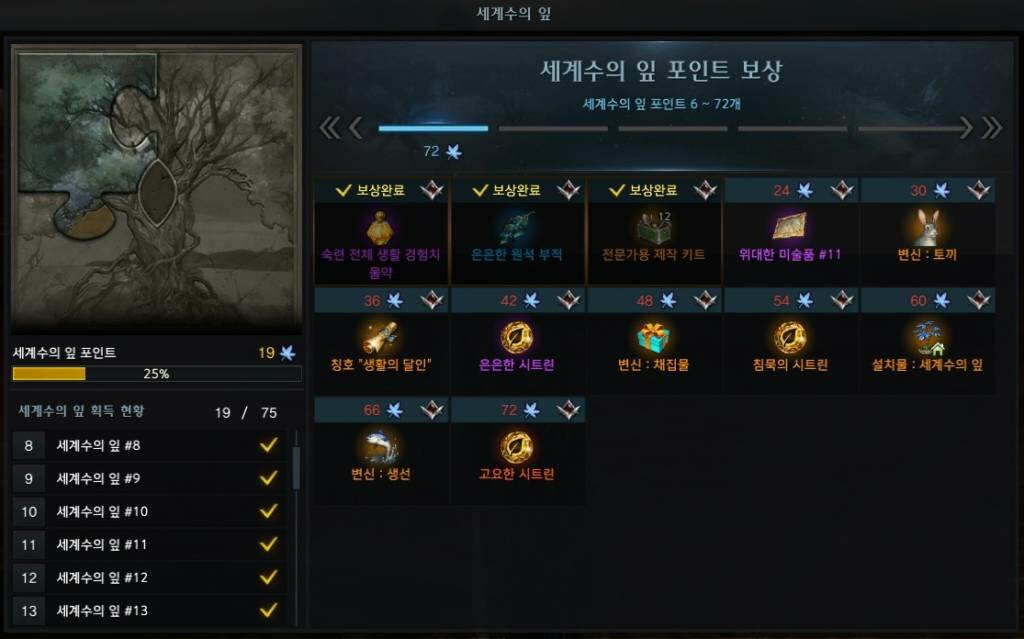The width and height of the screenshot is (1024, 639).
Task: Select the 위대한 미술품 #11 painting icon
Action: (x=790, y=227)
